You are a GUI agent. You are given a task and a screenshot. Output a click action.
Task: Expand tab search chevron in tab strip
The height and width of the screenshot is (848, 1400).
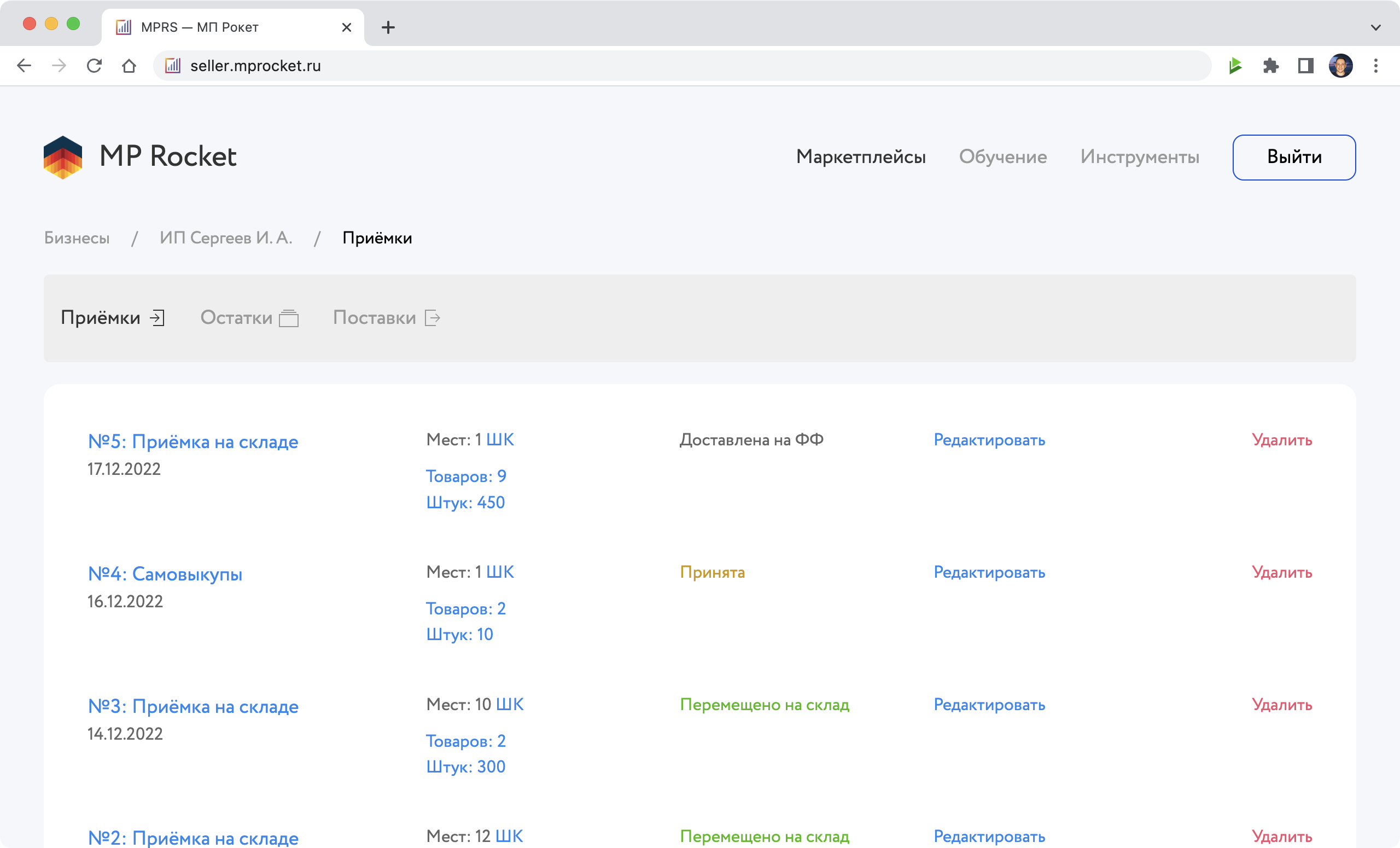(x=1375, y=27)
